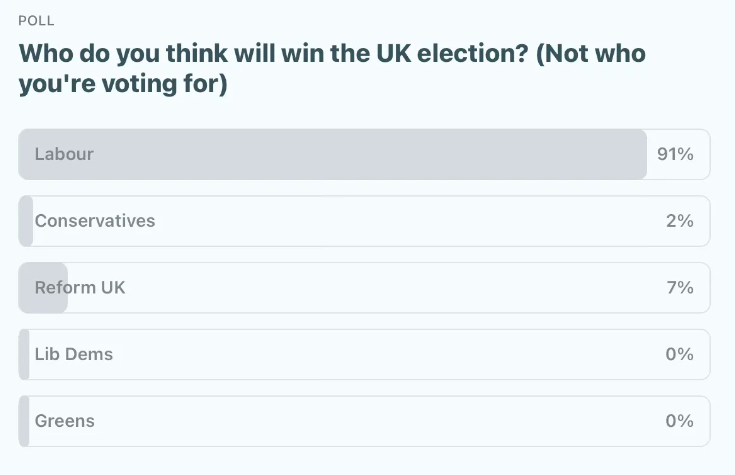Click the 0% result for Lib Dems
This screenshot has width=735, height=475.
coord(679,354)
